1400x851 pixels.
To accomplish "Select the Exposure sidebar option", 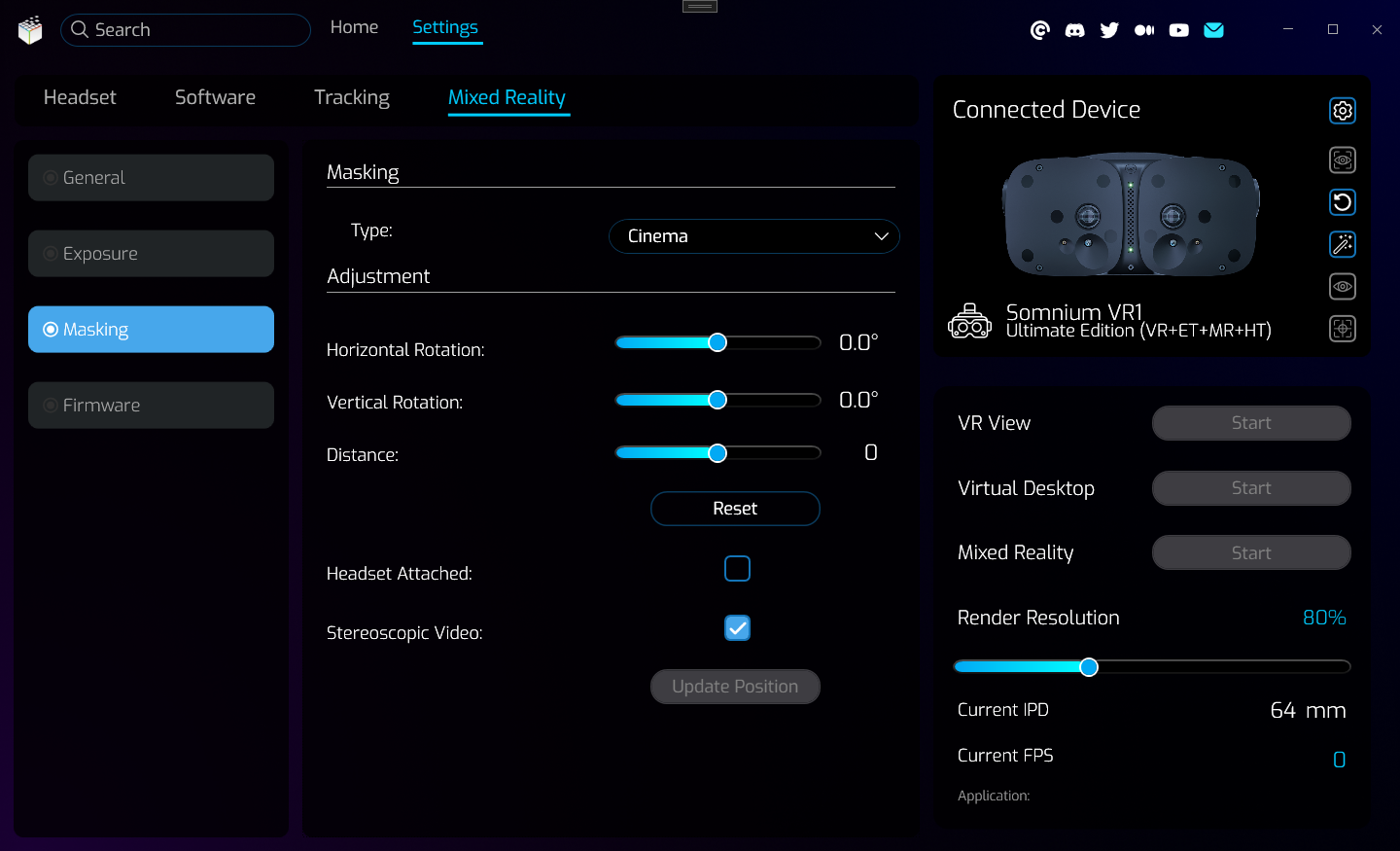I will (x=151, y=254).
